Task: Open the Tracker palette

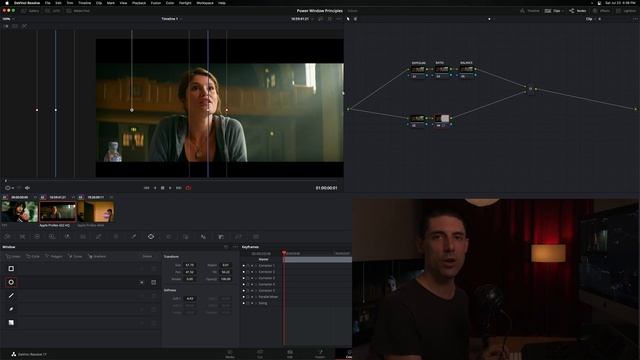Action: [169, 237]
